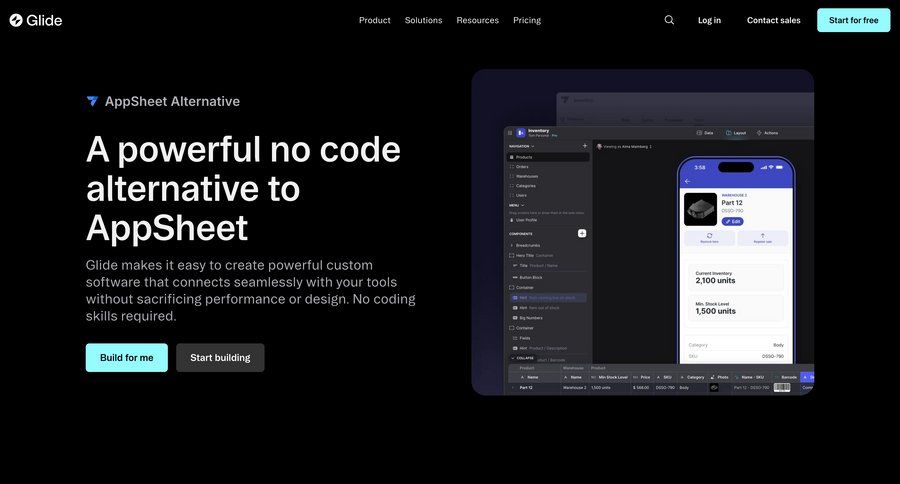Open the Solutions menu

[x=423, y=20]
